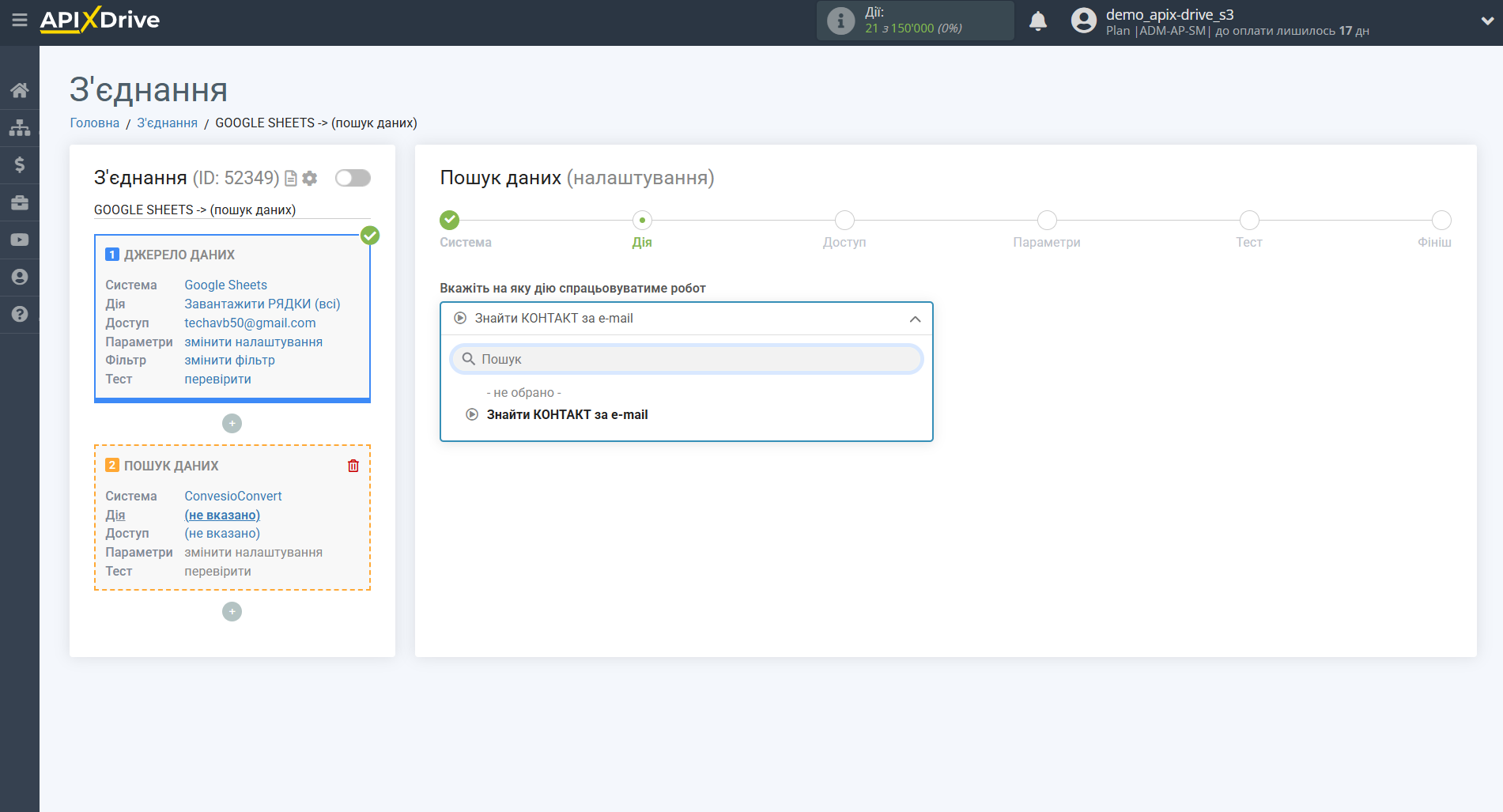Toggle the connection enable switch
1503x812 pixels.
(353, 178)
